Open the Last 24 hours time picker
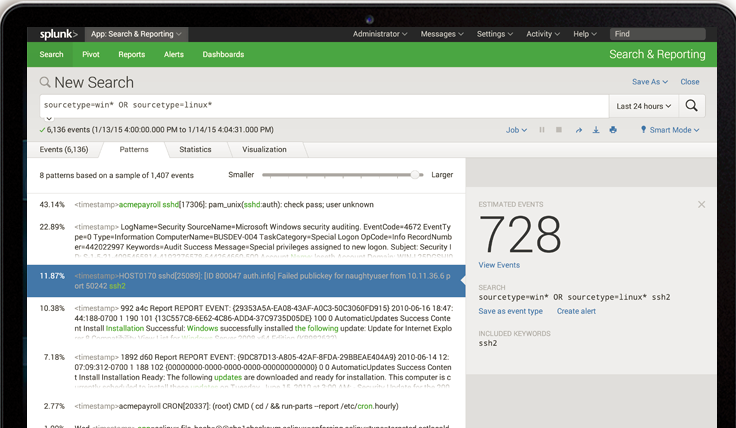 tap(641, 105)
